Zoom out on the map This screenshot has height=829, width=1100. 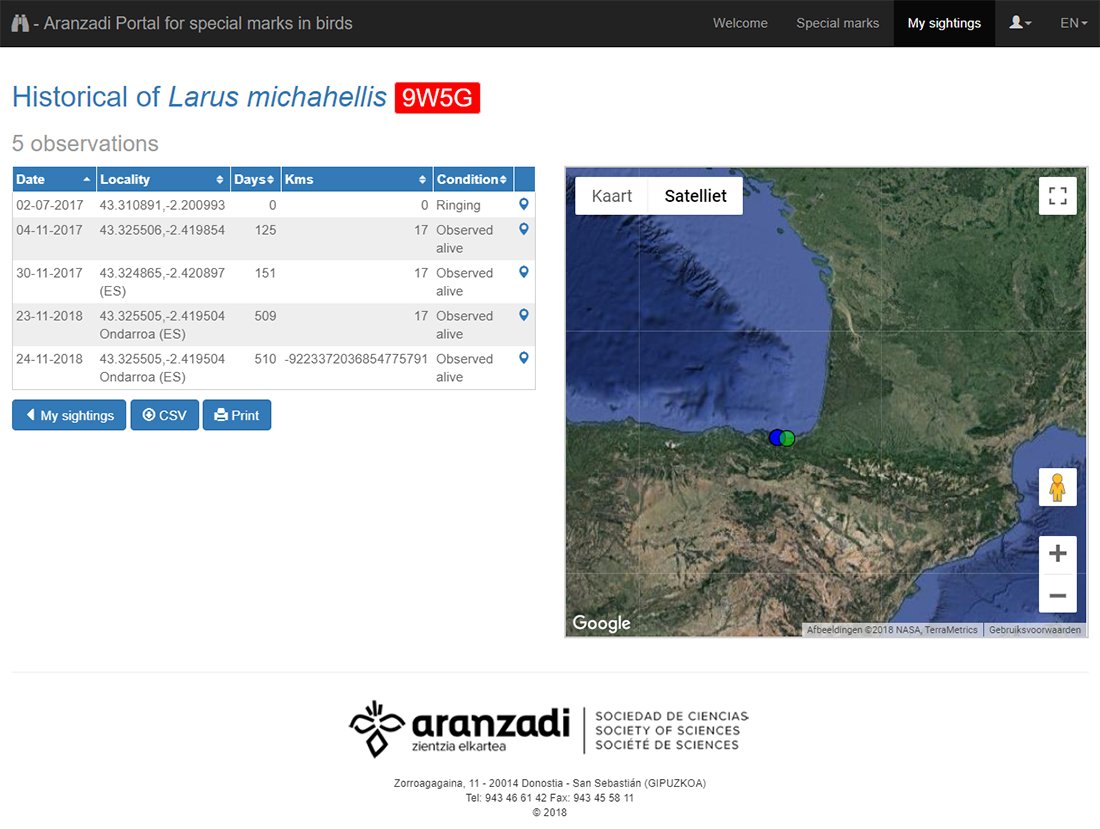[x=1057, y=597]
